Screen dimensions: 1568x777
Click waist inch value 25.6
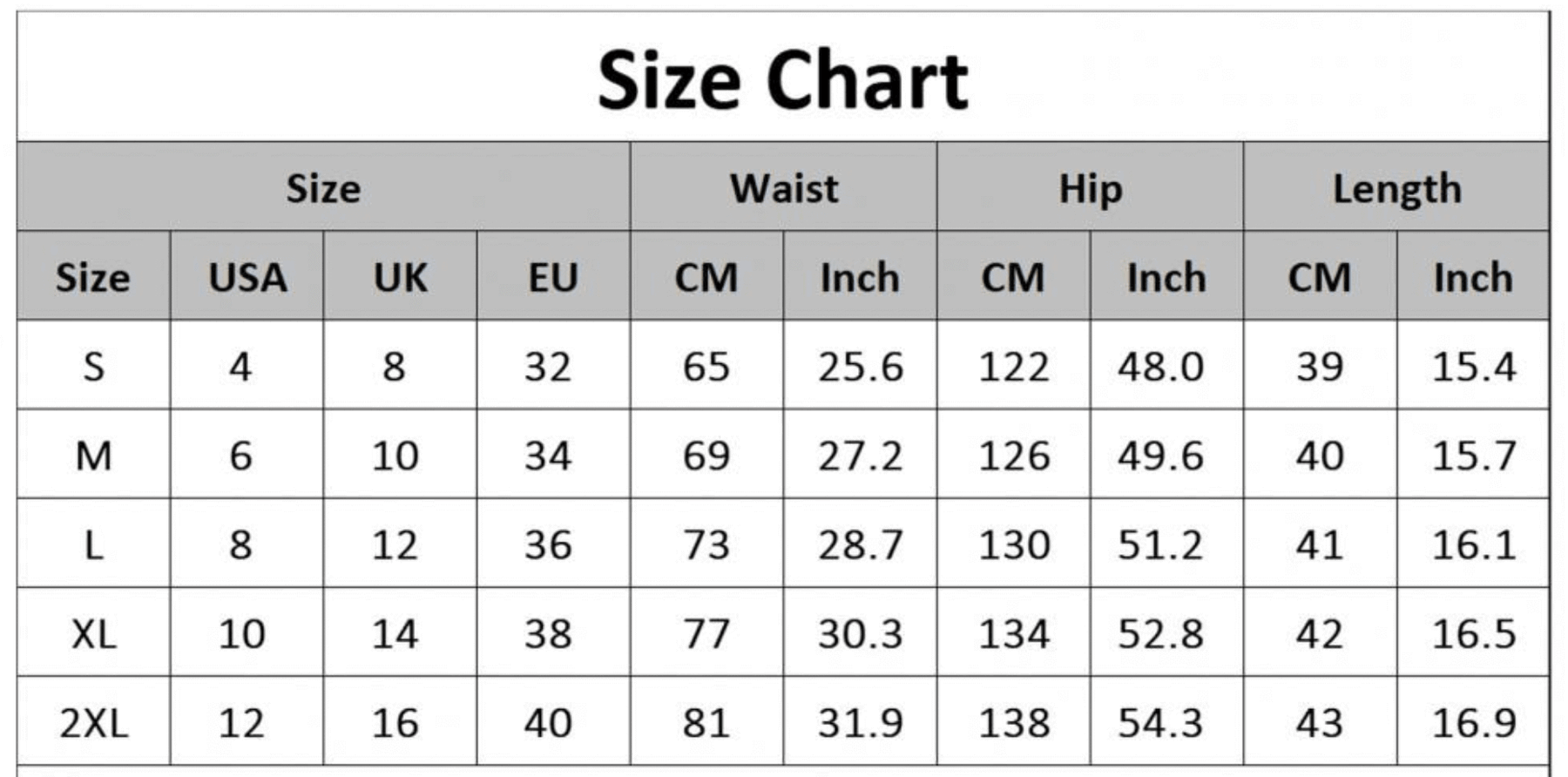860,367
